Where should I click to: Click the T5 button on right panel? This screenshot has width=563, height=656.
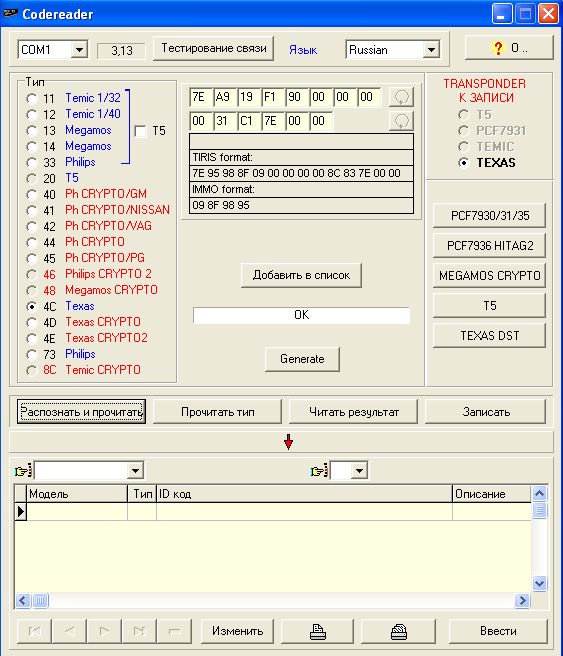(490, 306)
